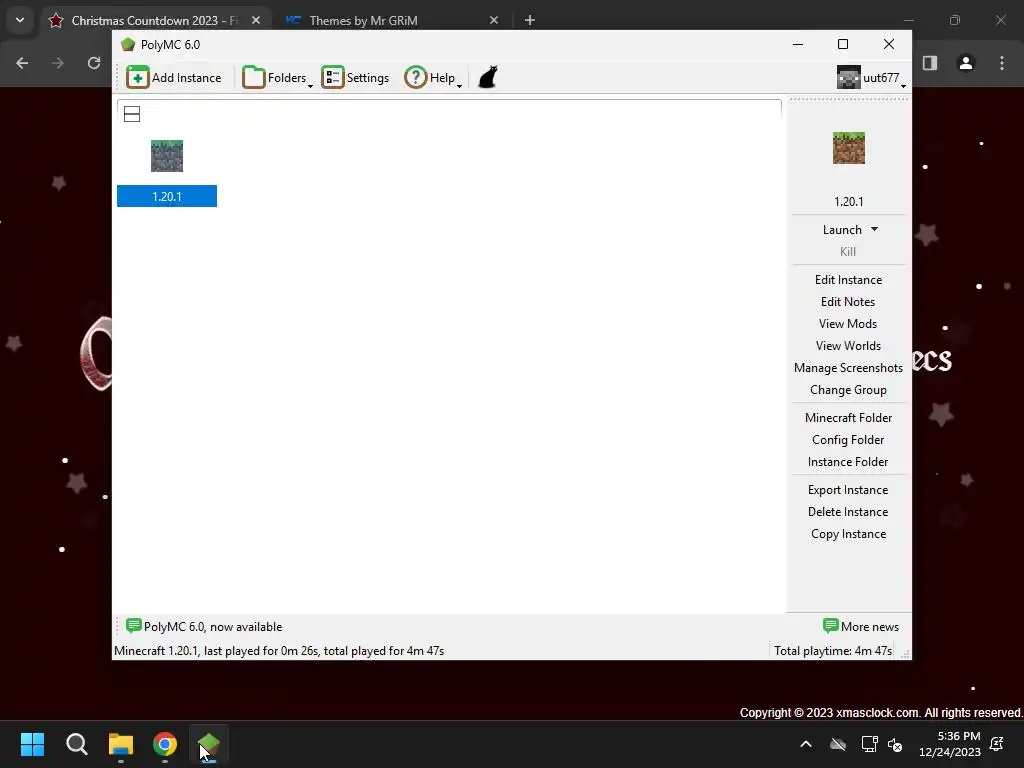1024x768 pixels.
Task: Maximize the PolyMC window
Action: (843, 44)
